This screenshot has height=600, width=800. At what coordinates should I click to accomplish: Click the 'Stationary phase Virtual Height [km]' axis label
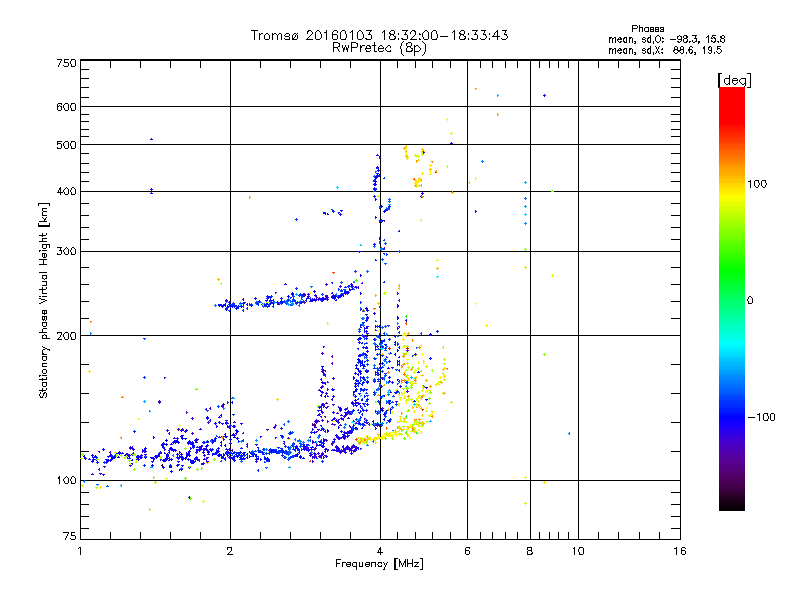[x=43, y=301]
